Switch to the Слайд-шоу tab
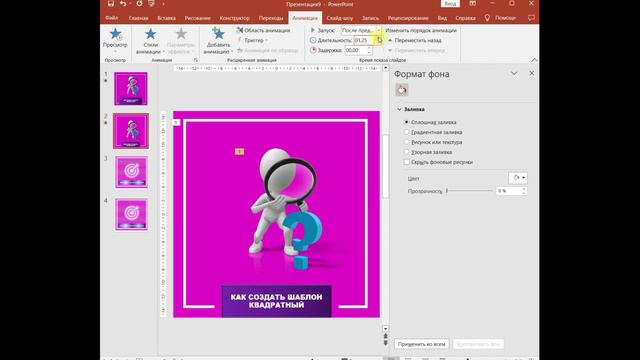 coord(340,18)
